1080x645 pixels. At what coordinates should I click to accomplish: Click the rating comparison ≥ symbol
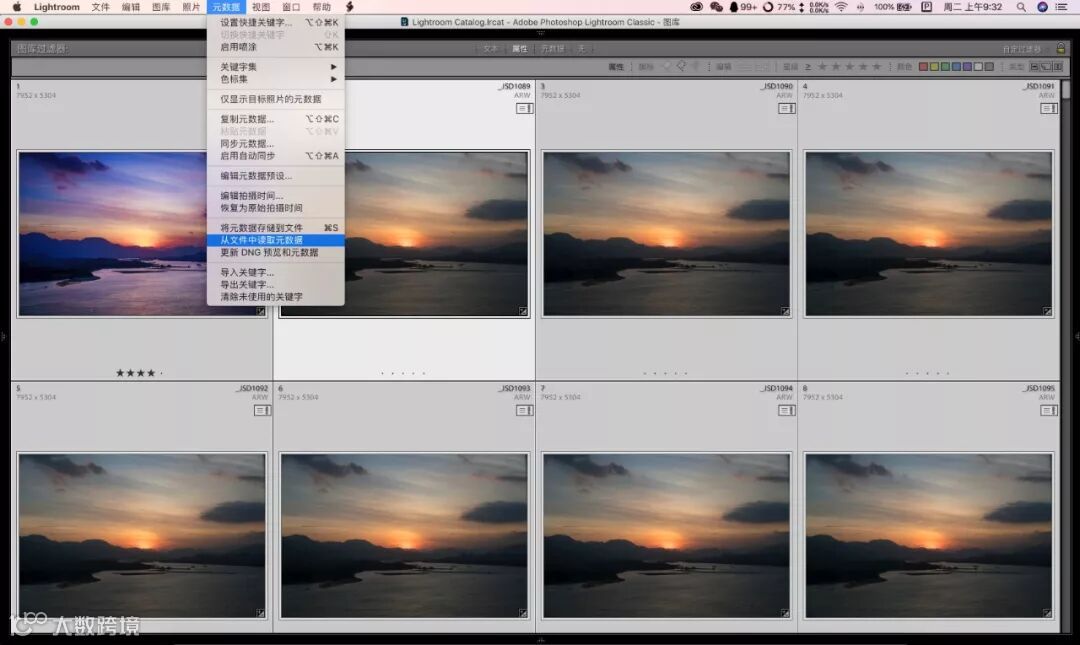pos(808,67)
